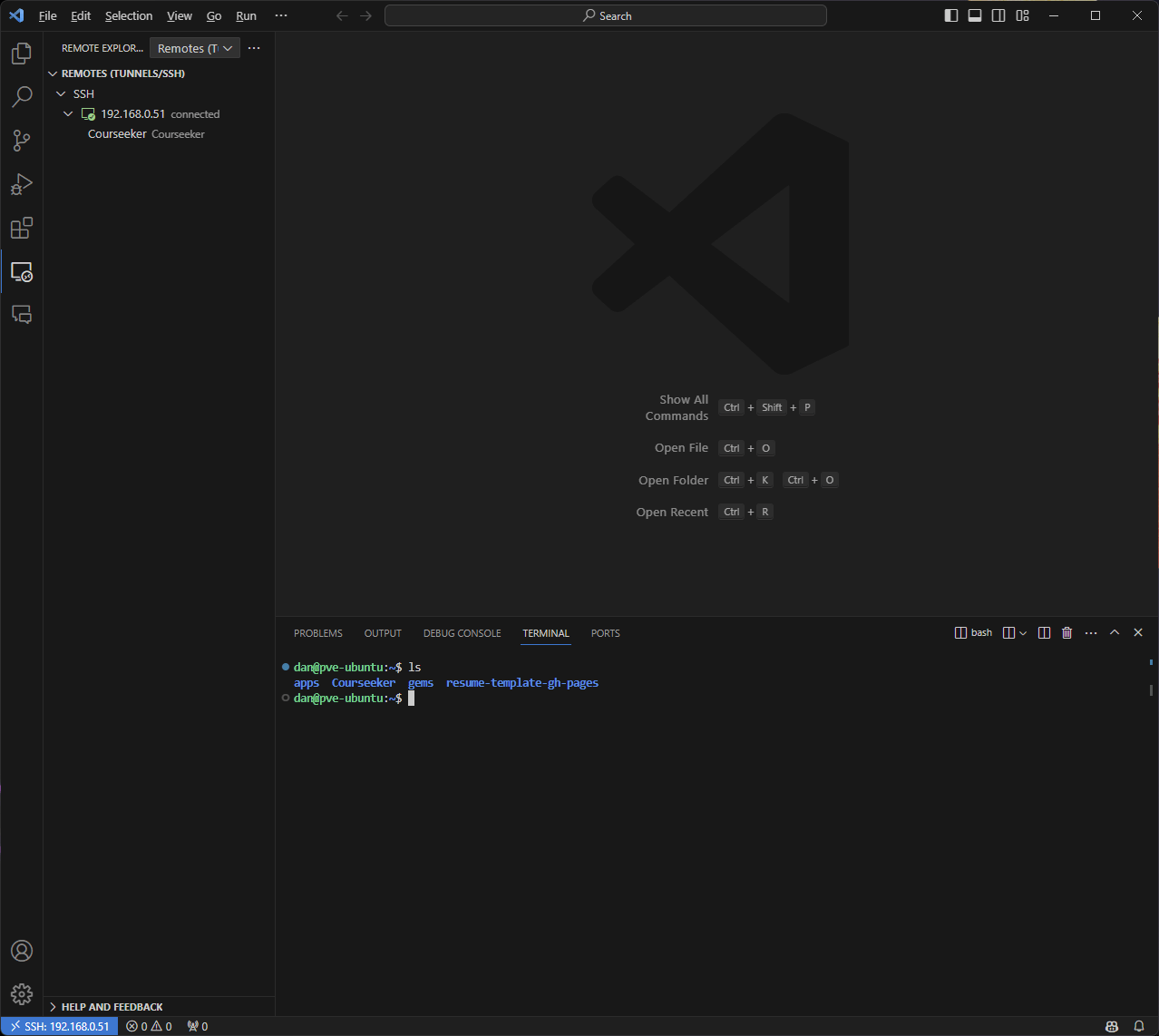Switch to the OUTPUT panel tab
The width and height of the screenshot is (1159, 1036).
click(383, 633)
